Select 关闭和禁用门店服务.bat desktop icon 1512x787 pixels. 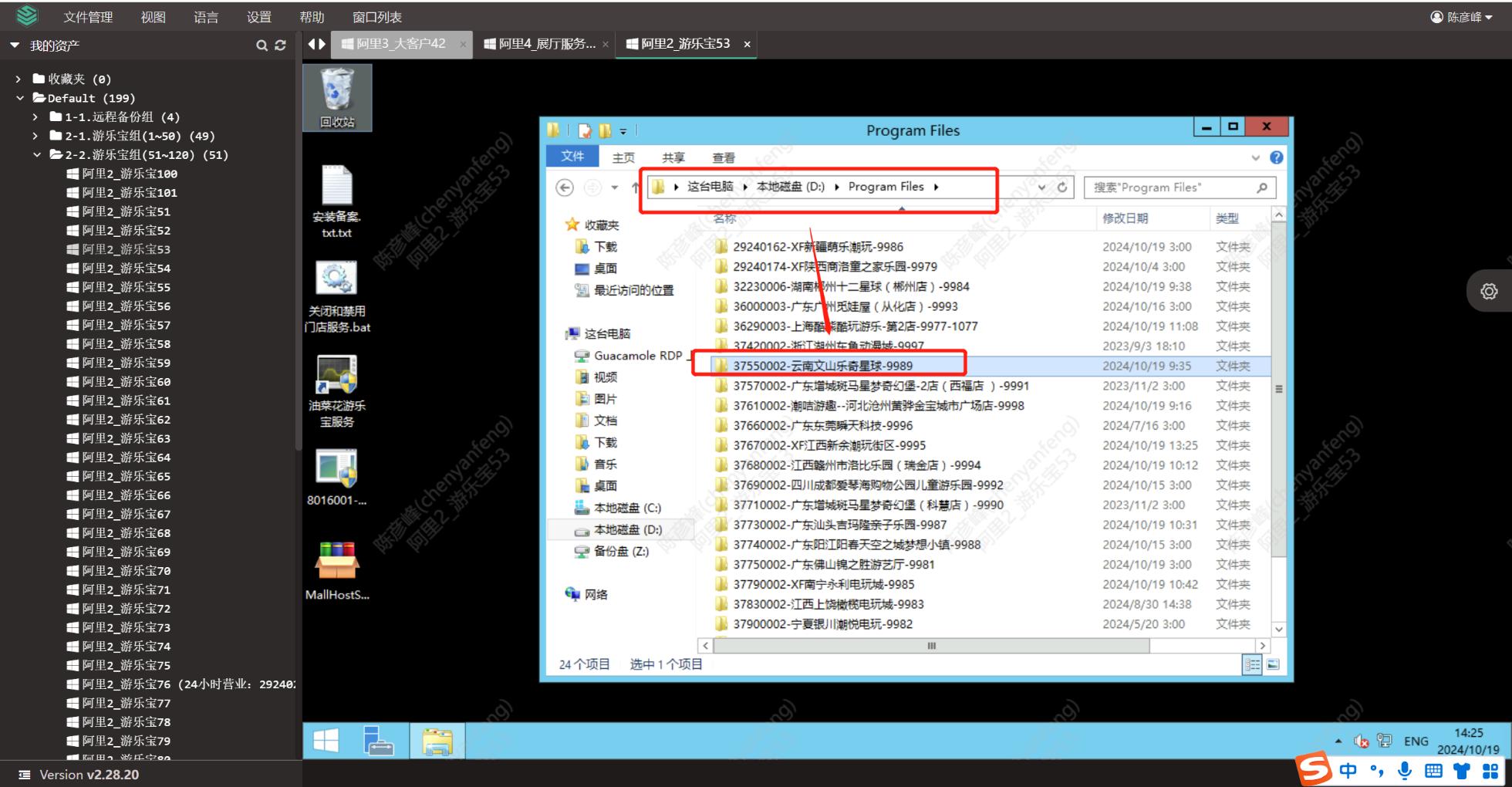(x=337, y=297)
